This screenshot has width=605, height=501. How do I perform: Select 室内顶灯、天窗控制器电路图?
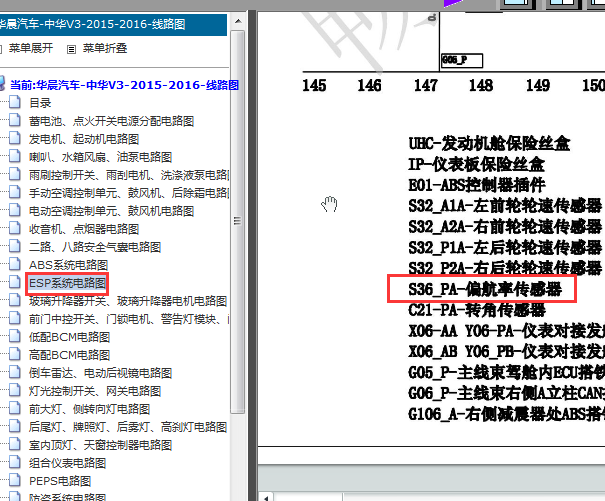tap(100, 445)
